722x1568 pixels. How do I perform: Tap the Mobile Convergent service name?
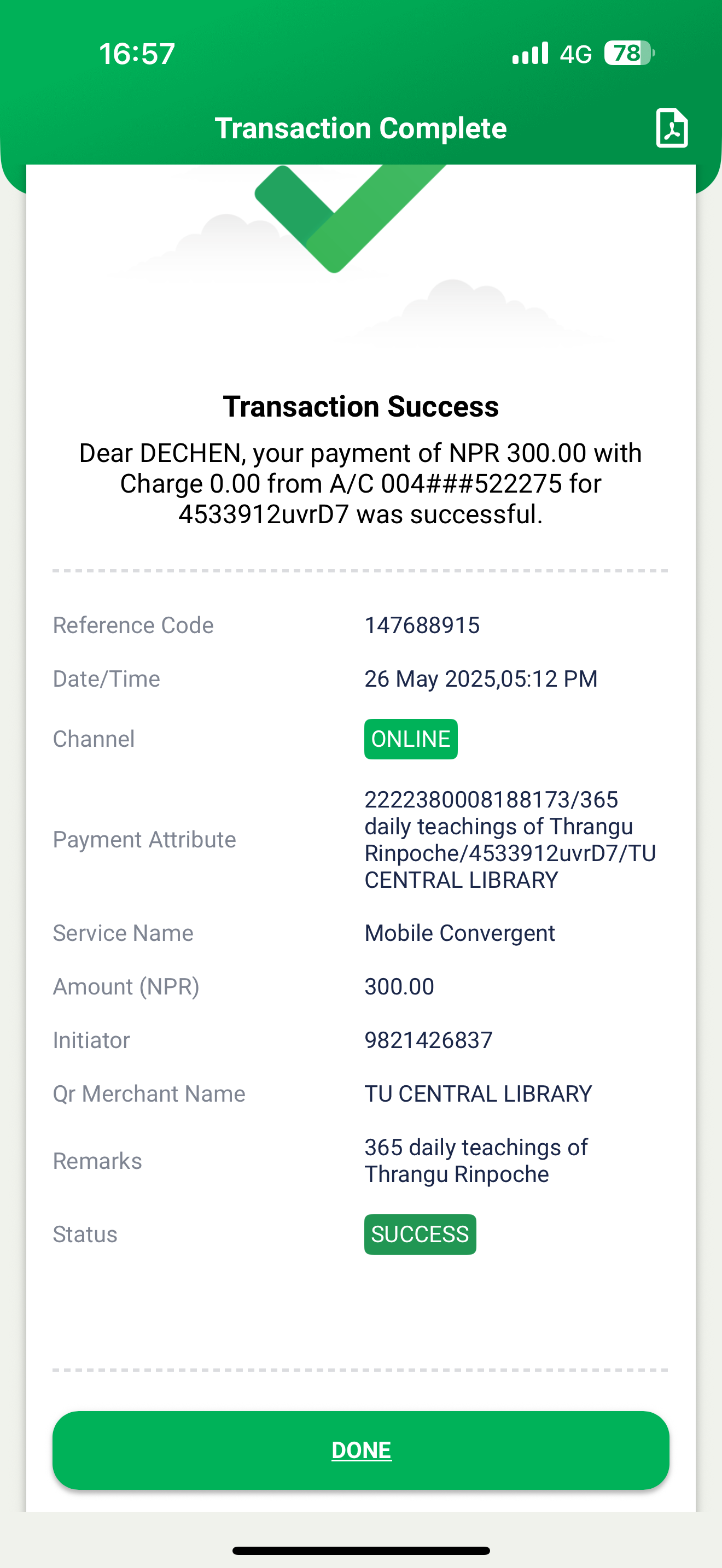pyautogui.click(x=459, y=933)
